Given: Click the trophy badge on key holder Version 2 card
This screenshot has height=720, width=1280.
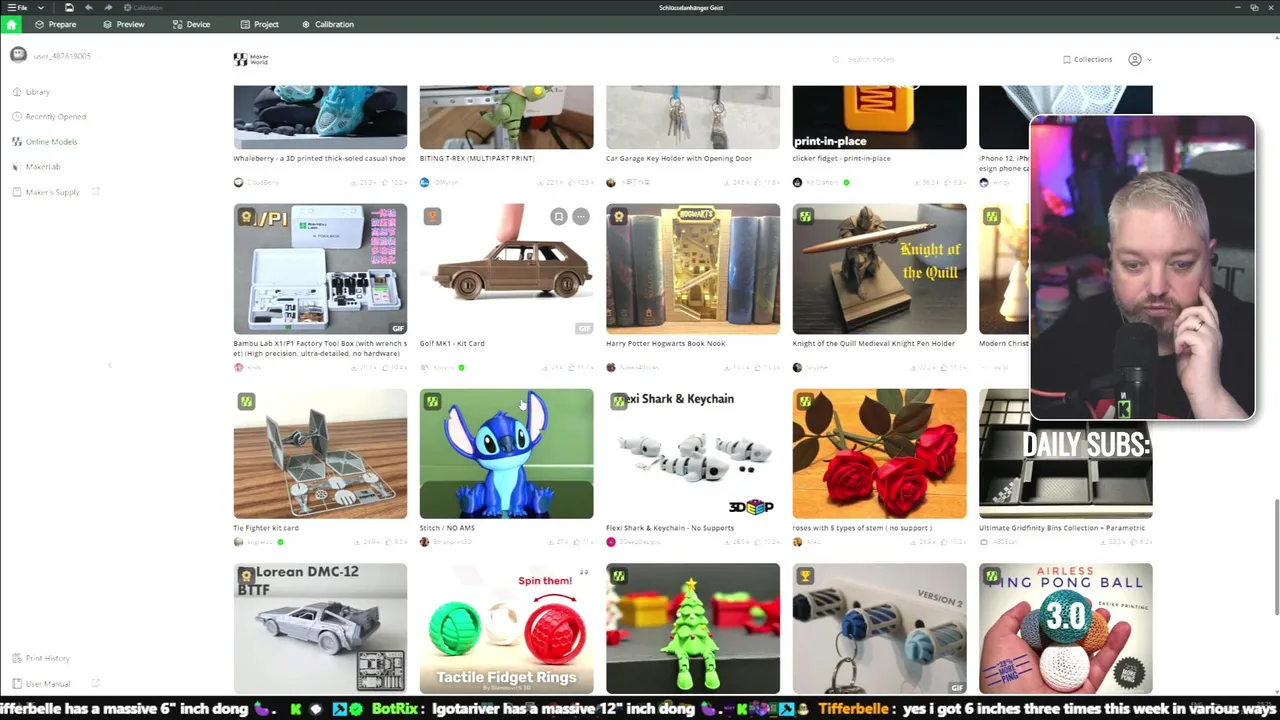Looking at the screenshot, I should tap(805, 576).
